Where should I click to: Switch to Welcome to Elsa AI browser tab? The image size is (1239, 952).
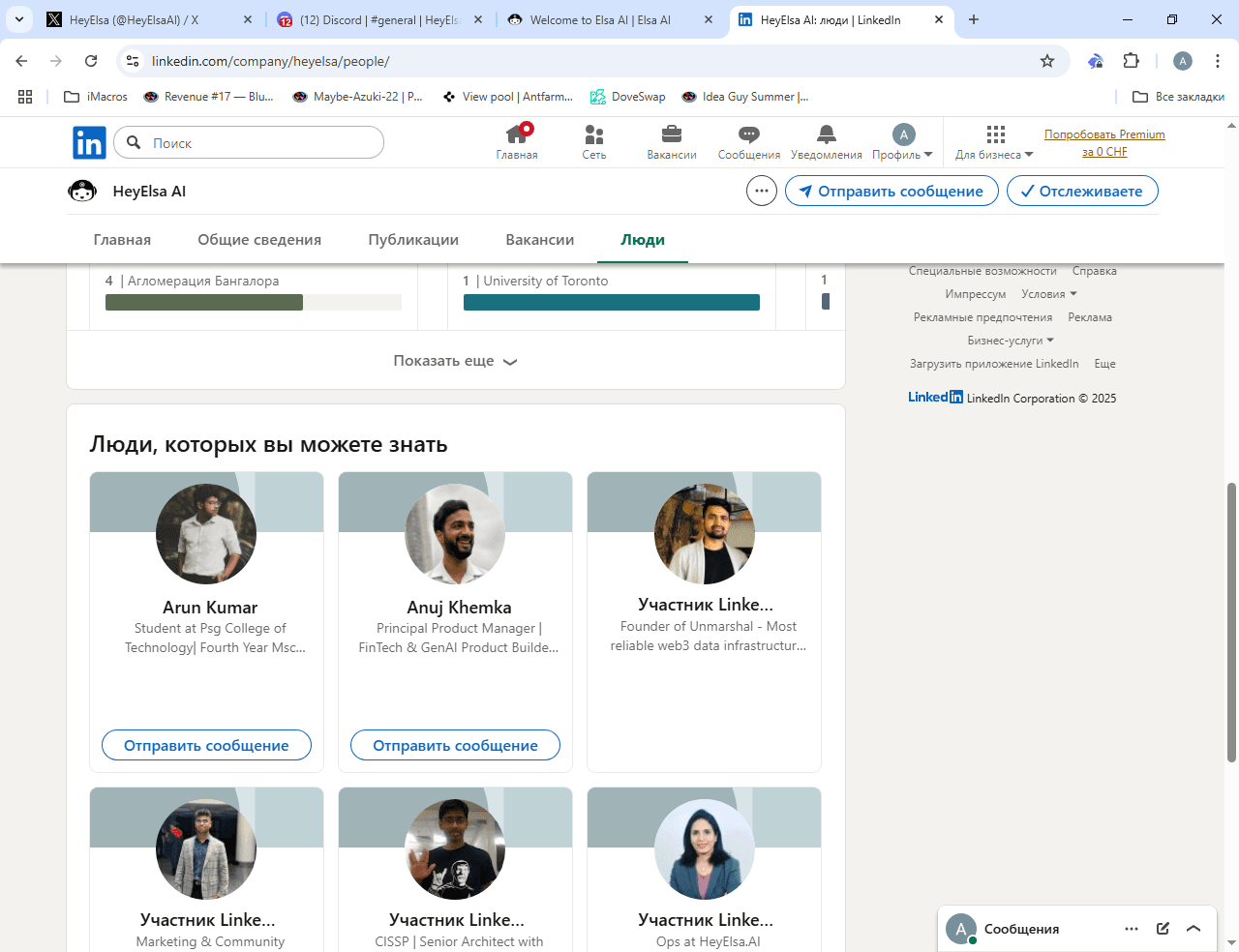coord(610,19)
